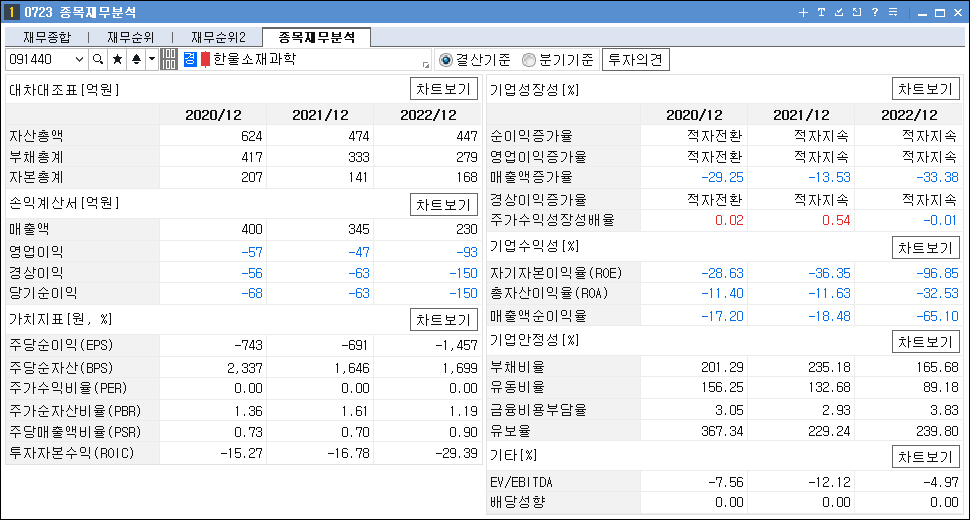Click 총자산이익율(ROA) value -11.40

[x=722, y=294]
